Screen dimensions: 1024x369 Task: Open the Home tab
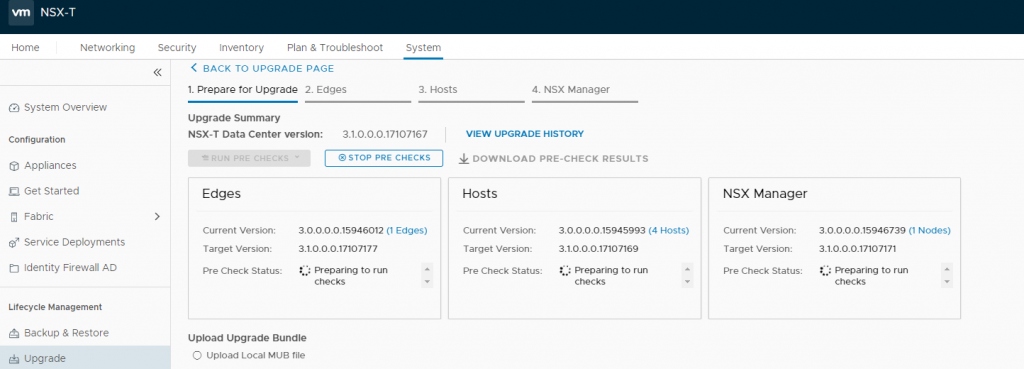tap(25, 48)
